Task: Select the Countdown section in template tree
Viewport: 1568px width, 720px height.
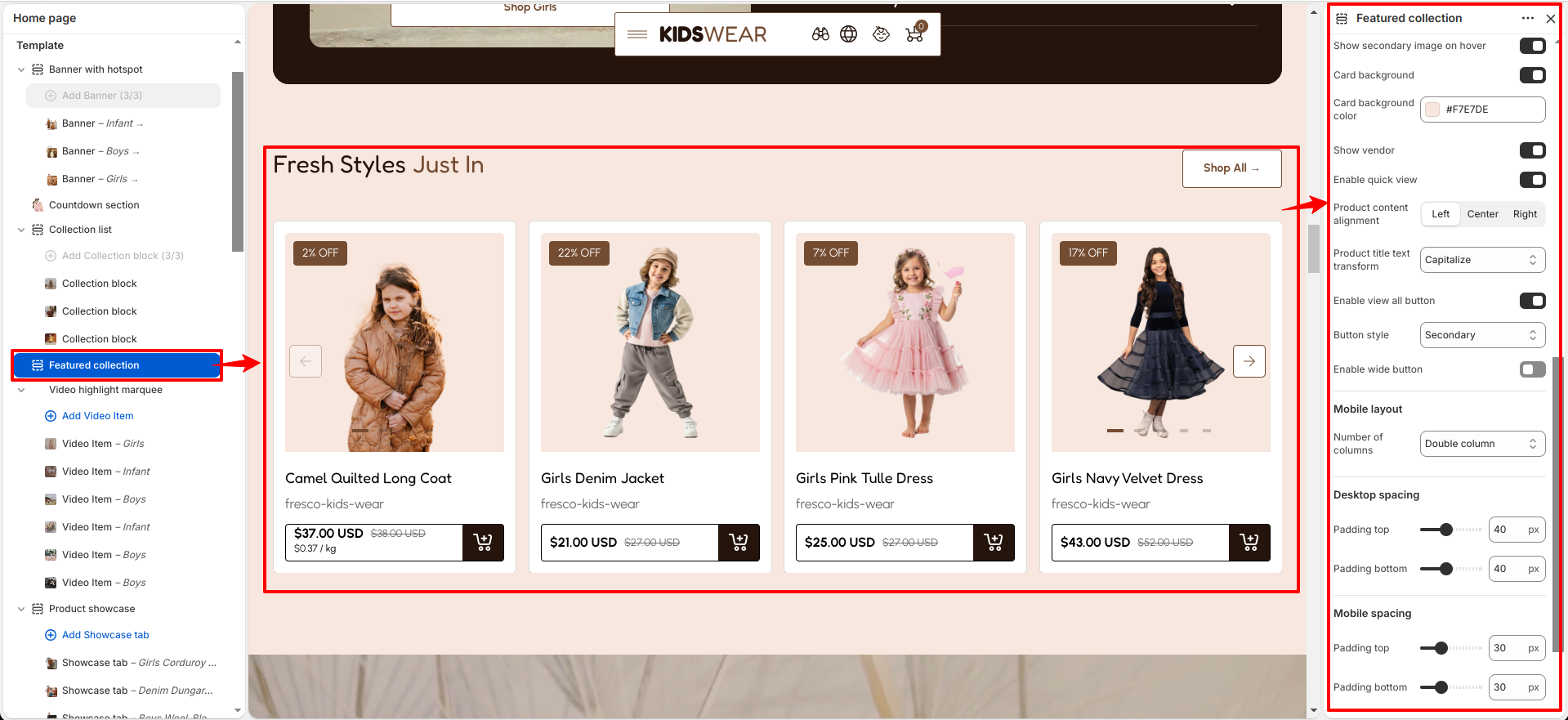Action: 94,205
